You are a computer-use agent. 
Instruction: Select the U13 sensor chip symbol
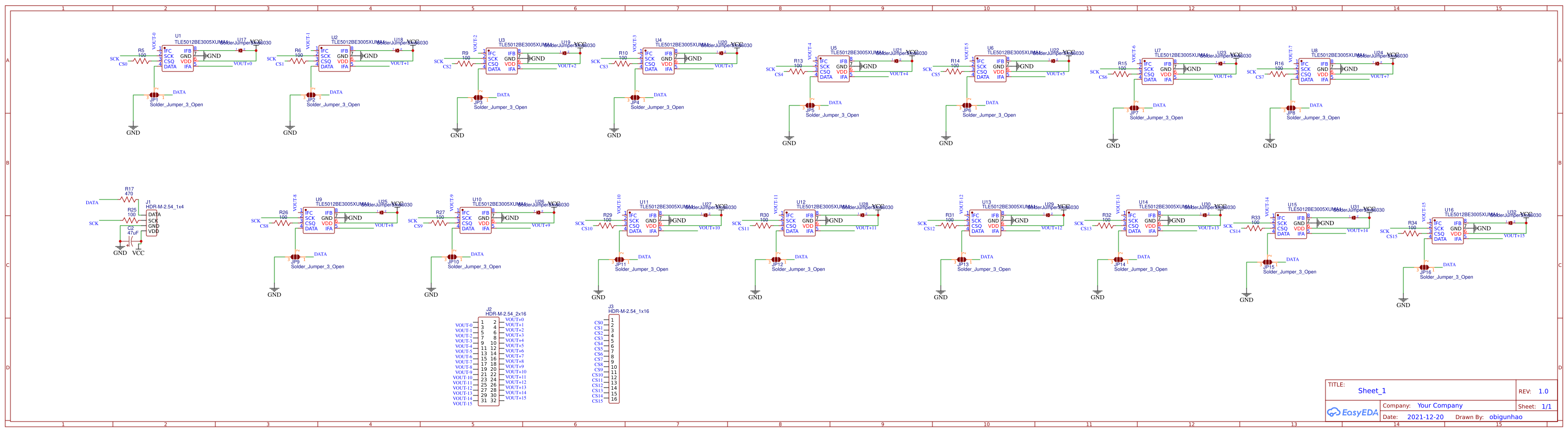click(985, 223)
